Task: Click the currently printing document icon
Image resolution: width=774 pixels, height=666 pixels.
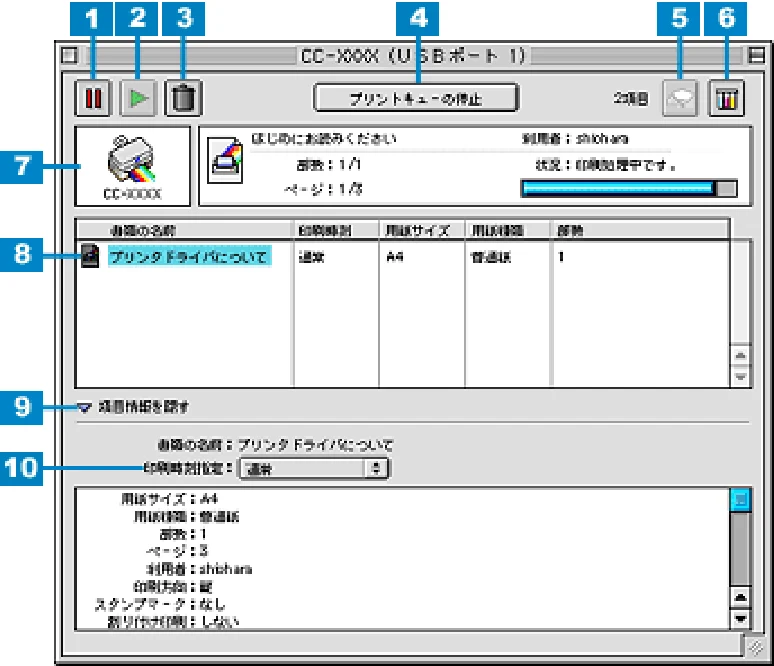Action: tap(225, 160)
